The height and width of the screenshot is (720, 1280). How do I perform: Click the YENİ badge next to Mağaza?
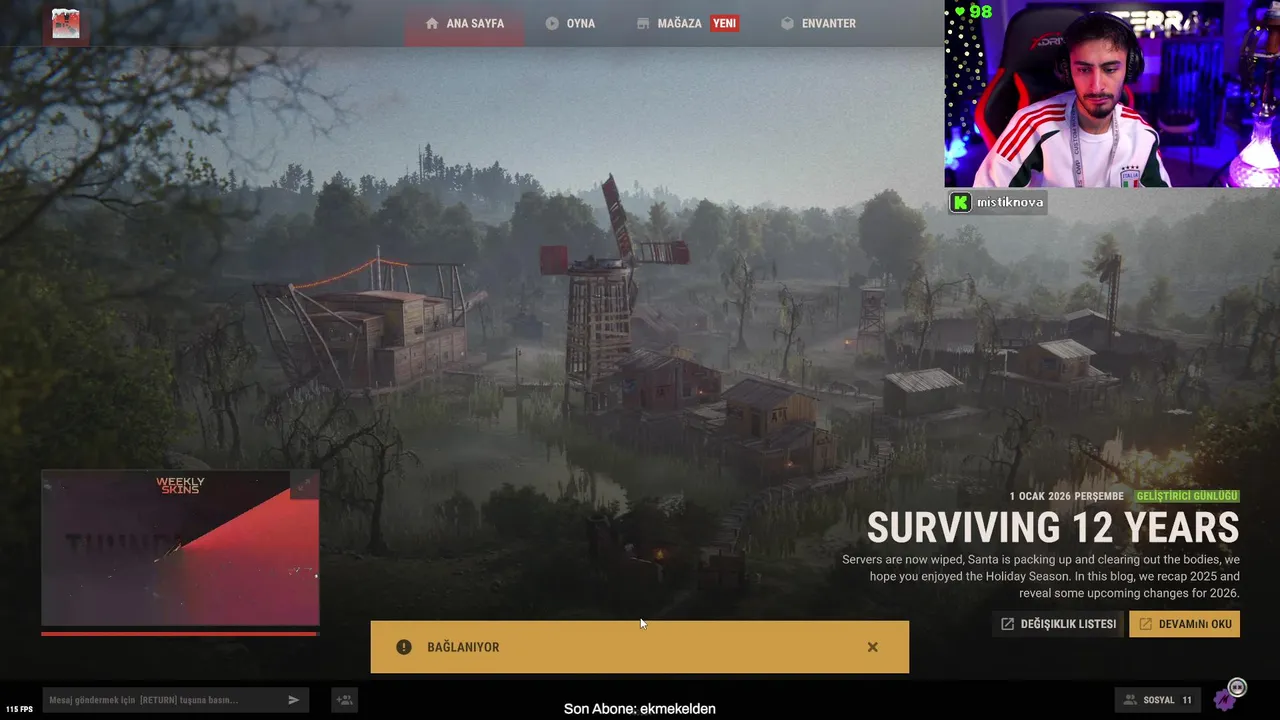tap(725, 23)
